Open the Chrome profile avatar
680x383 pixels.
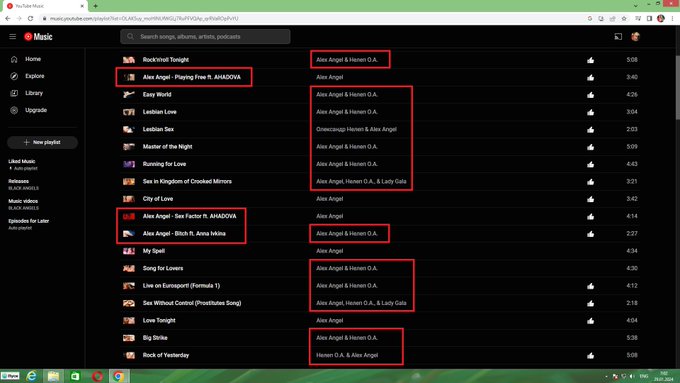pos(661,18)
